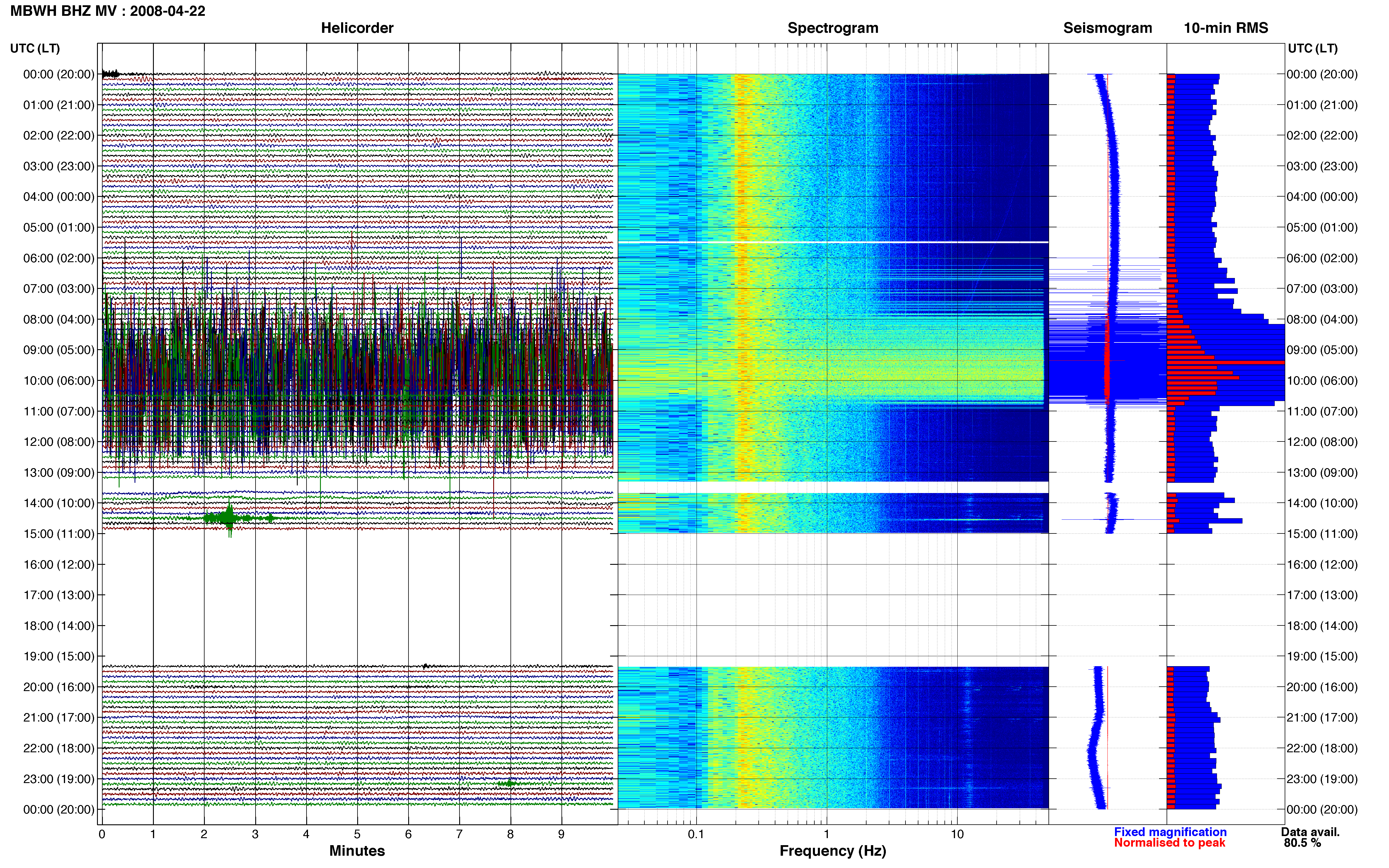The width and height of the screenshot is (1389, 868).
Task: Click Helicorder time label "13:00 (09:00)"
Action: [x=59, y=473]
